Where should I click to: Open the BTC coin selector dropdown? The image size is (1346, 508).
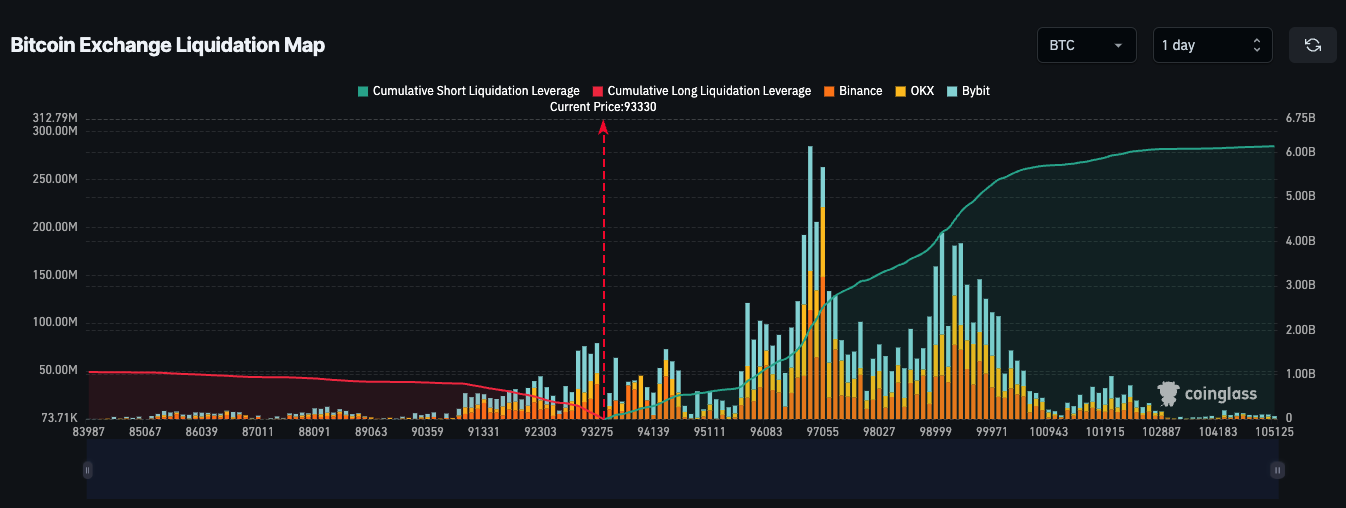tap(1086, 45)
